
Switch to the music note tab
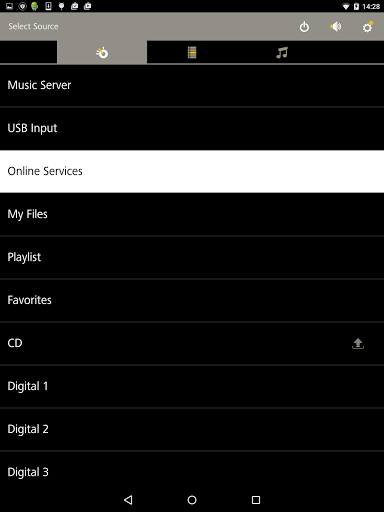(x=282, y=52)
